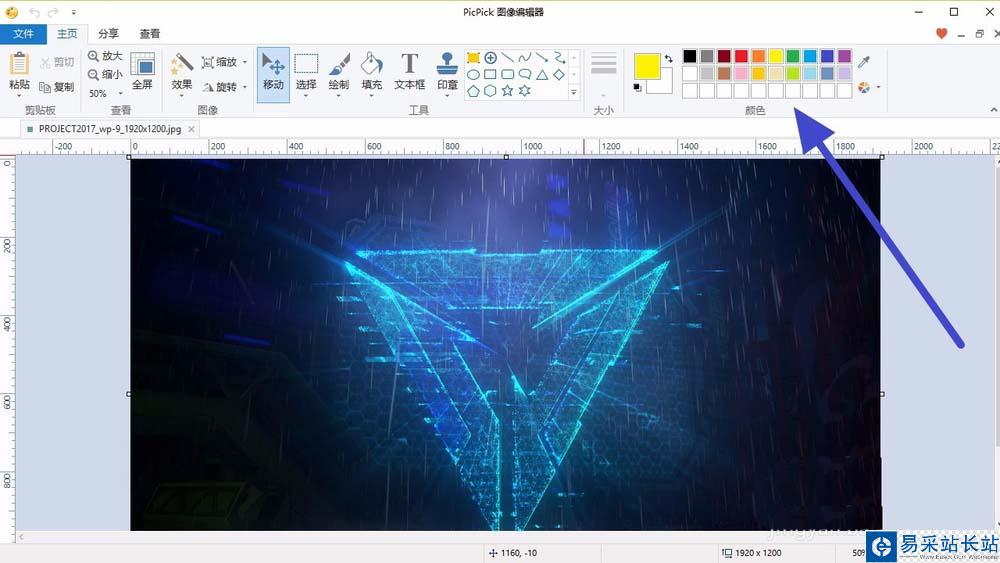Switch to the 主页 (Home) tab
Image resolution: width=1000 pixels, height=563 pixels.
[67, 34]
